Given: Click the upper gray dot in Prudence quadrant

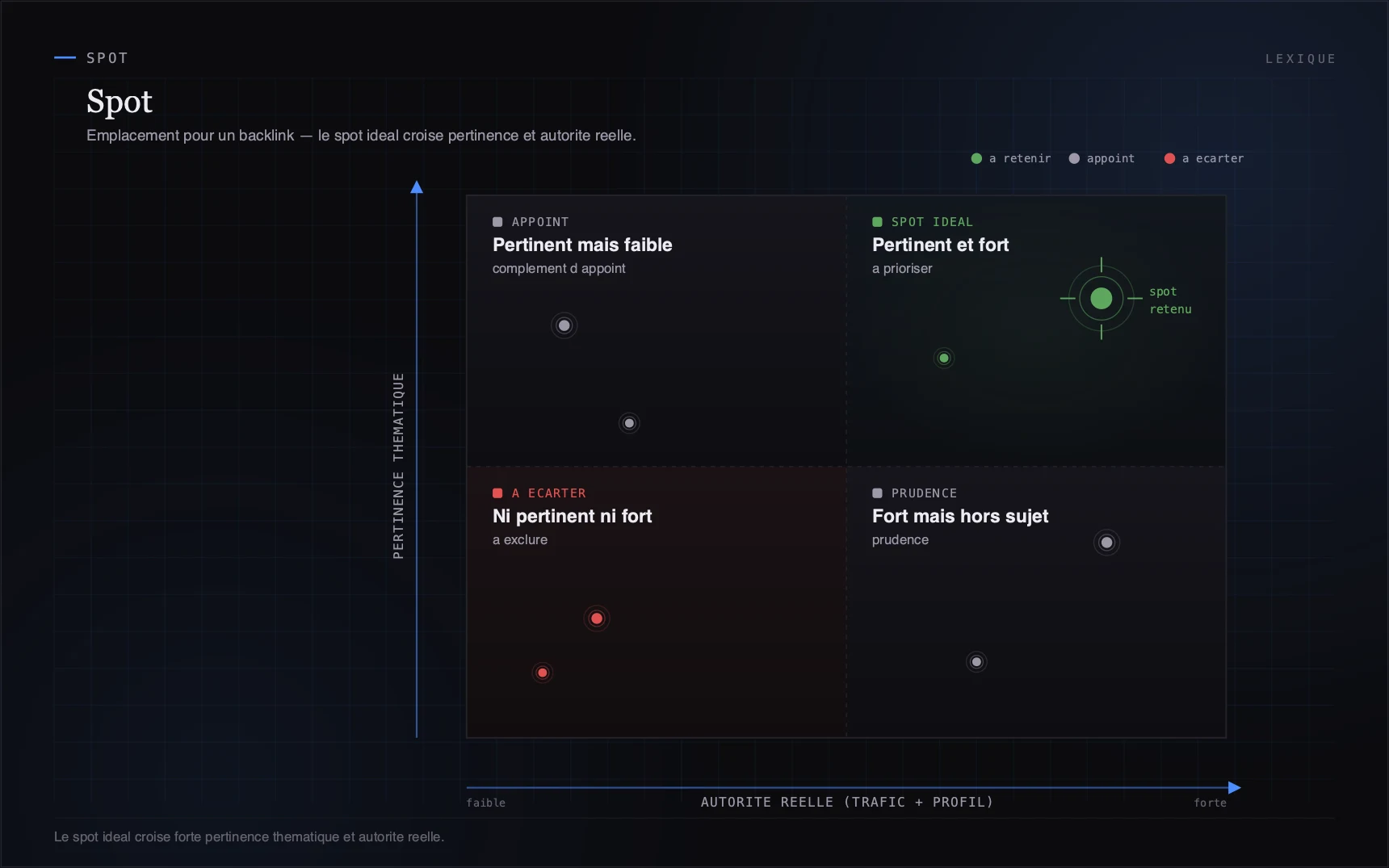Looking at the screenshot, I should (x=1107, y=543).
